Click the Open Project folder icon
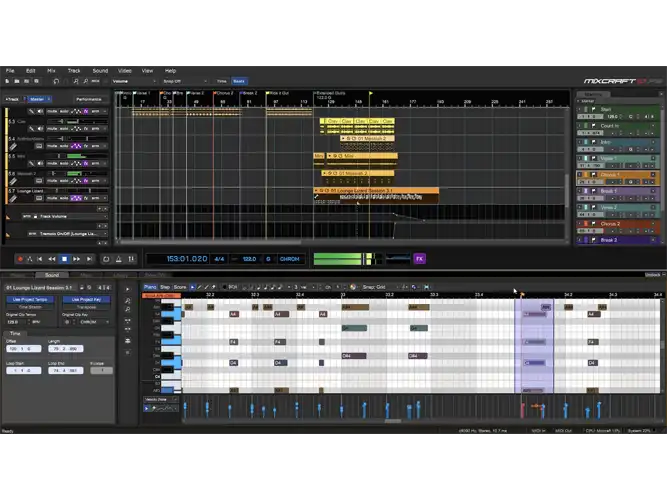Screen dimensions: 667x500 point(17,81)
